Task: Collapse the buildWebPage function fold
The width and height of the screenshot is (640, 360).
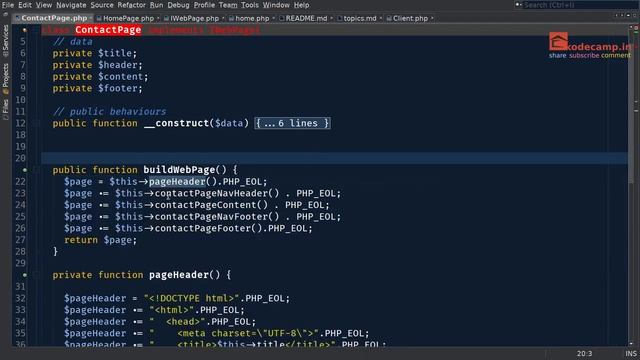Action: coord(36,170)
